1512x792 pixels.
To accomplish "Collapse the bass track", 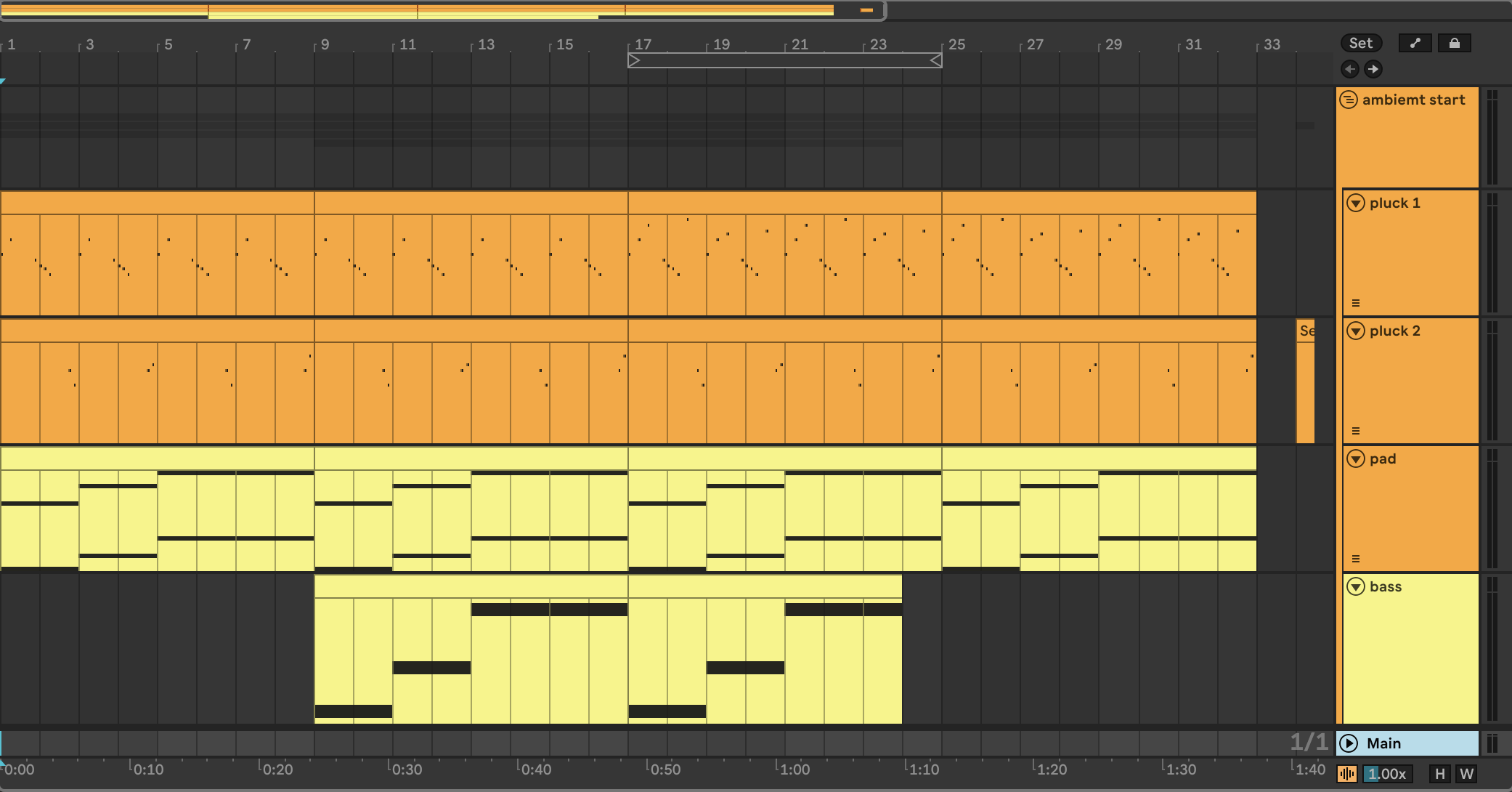I will click(1356, 586).
